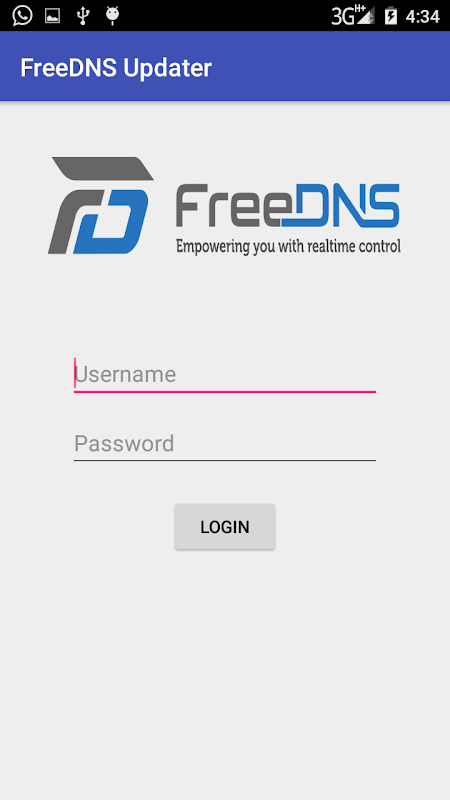Tap the pink underline beneath Username
Screen dimensions: 450x800
tap(225, 391)
